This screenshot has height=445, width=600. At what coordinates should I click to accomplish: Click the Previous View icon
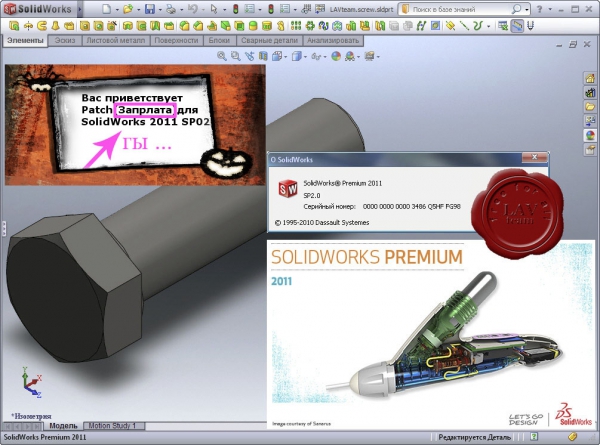249,56
